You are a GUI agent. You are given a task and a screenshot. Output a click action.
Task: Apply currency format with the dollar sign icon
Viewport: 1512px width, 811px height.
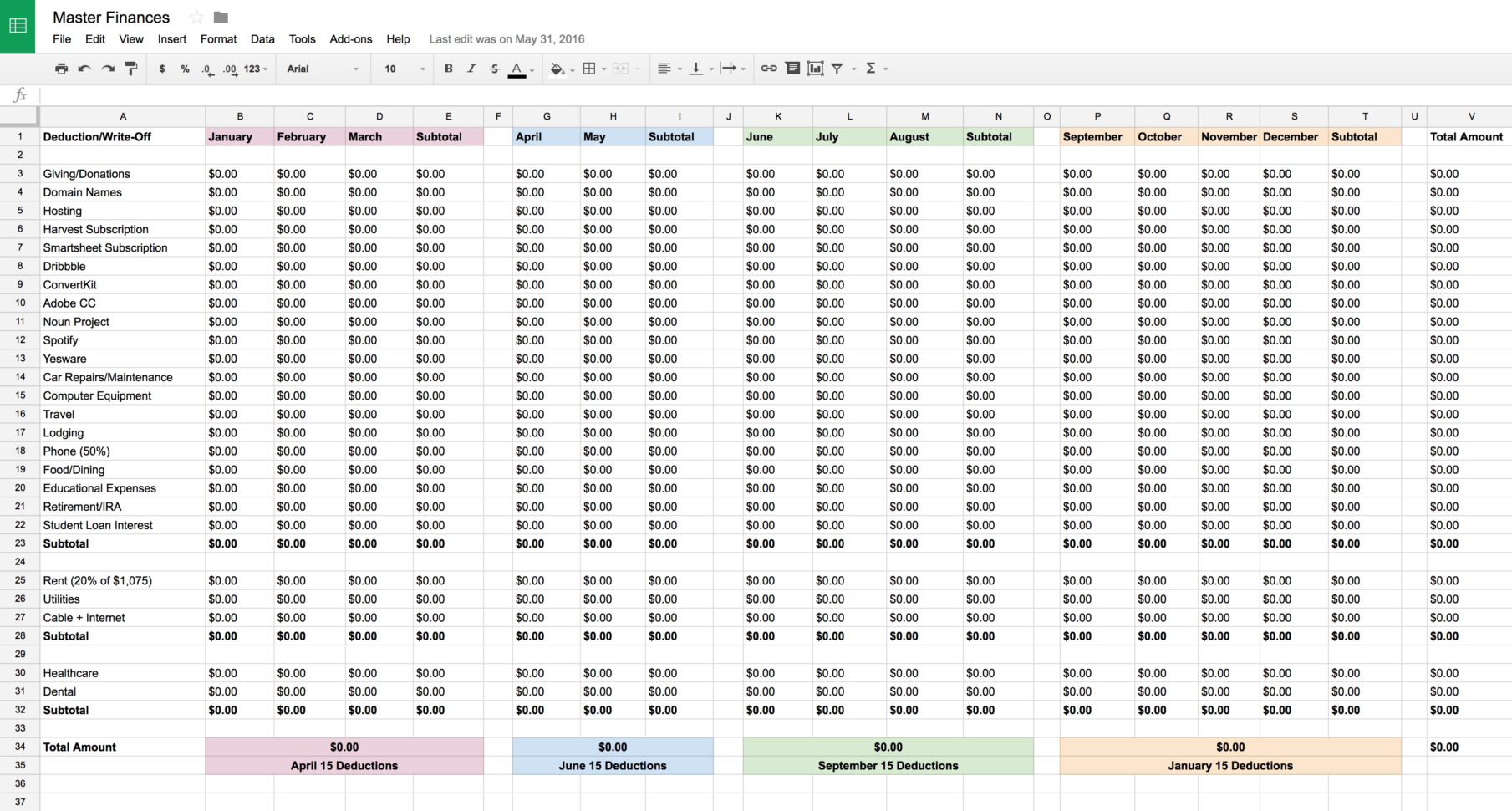[162, 69]
